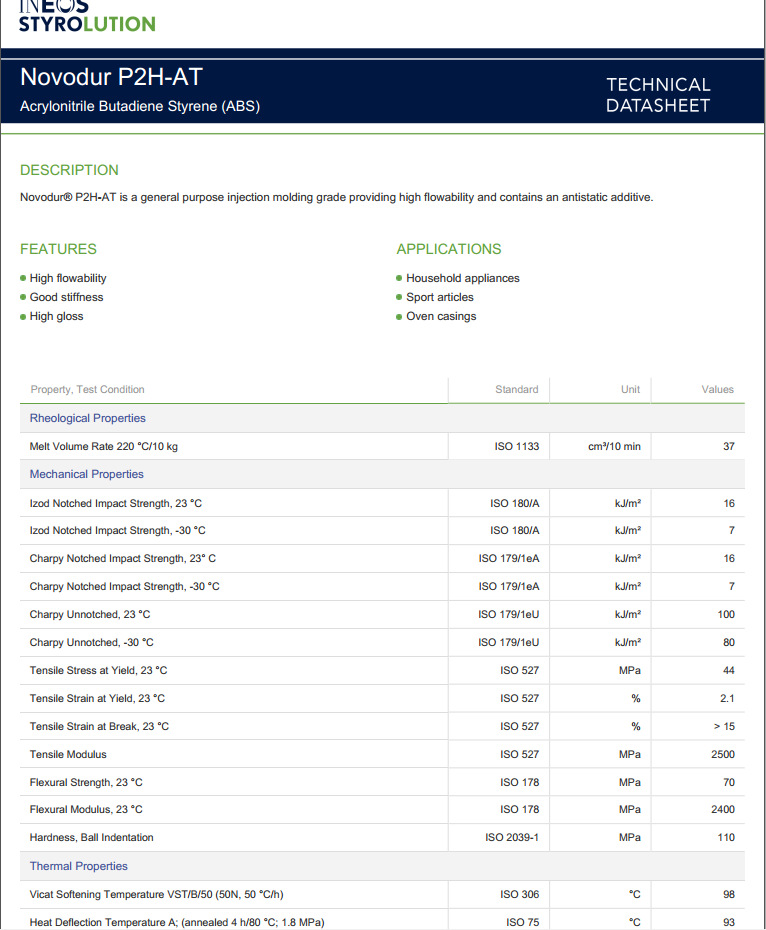Select the Rheological Properties section row
Image resolution: width=766 pixels, height=930 pixels.
[88, 418]
